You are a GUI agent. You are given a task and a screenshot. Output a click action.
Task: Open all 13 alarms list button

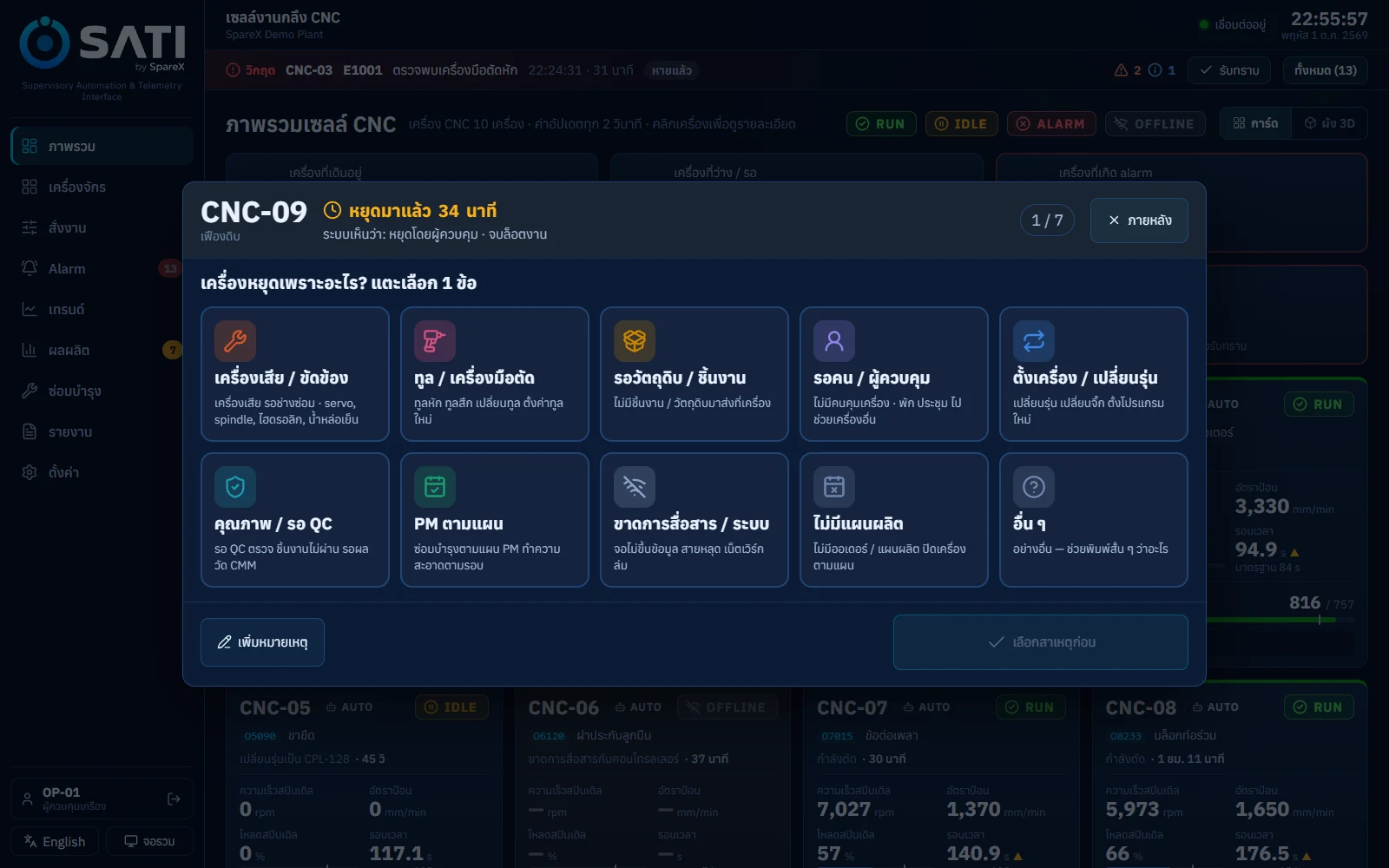tap(1326, 70)
